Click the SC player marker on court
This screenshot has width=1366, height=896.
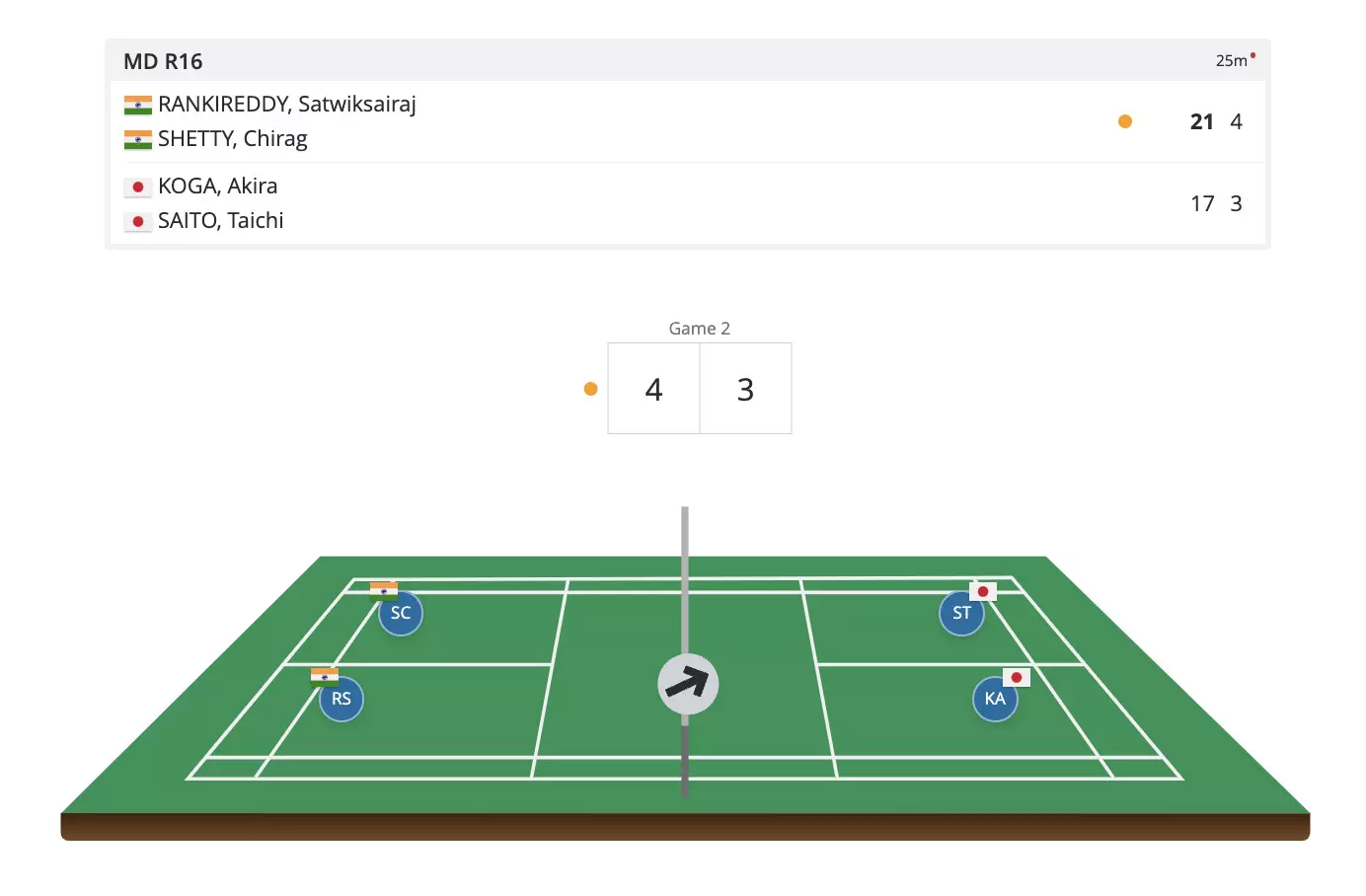(401, 613)
